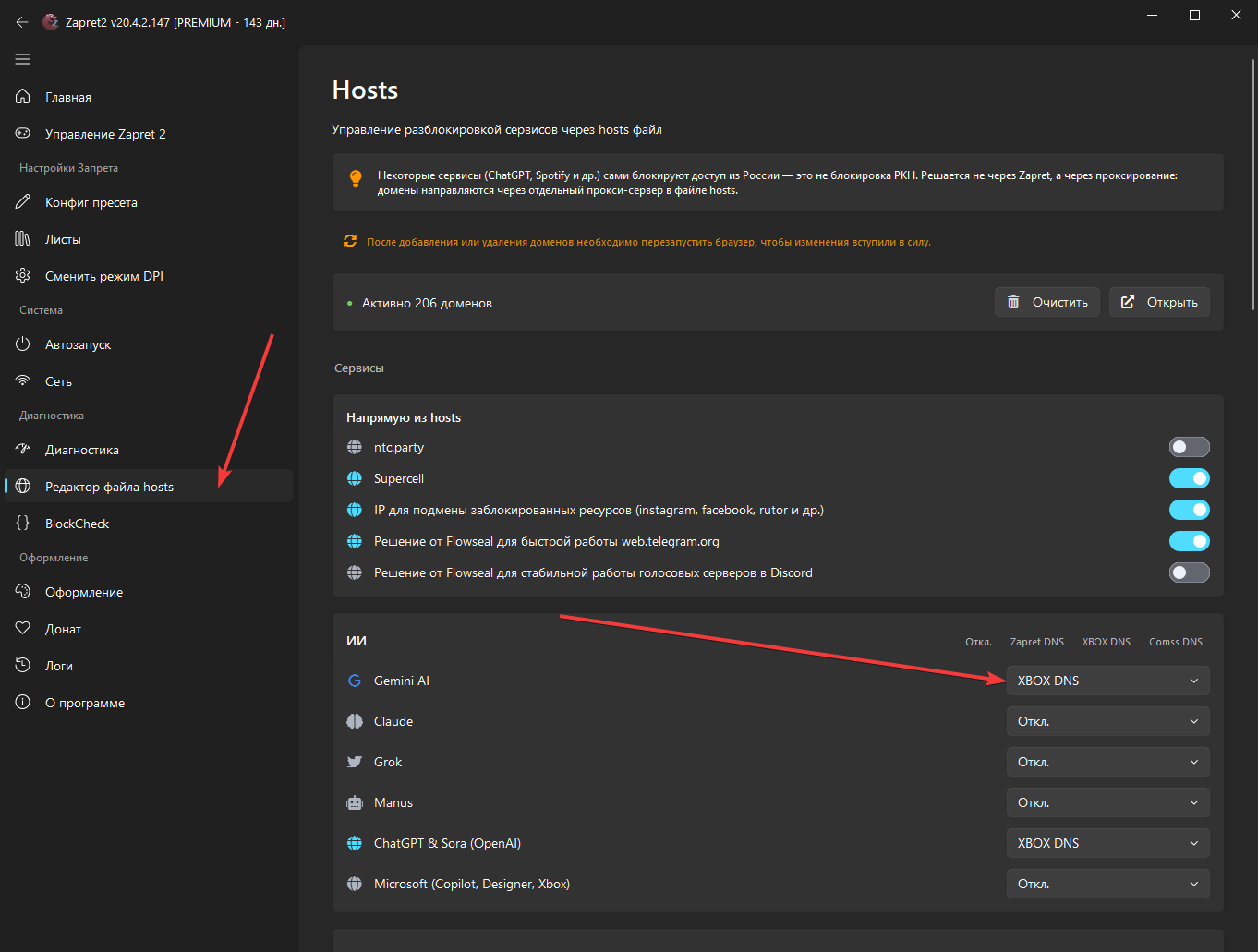
Task: Click the globe icon beside Supercell
Action: coord(355,478)
